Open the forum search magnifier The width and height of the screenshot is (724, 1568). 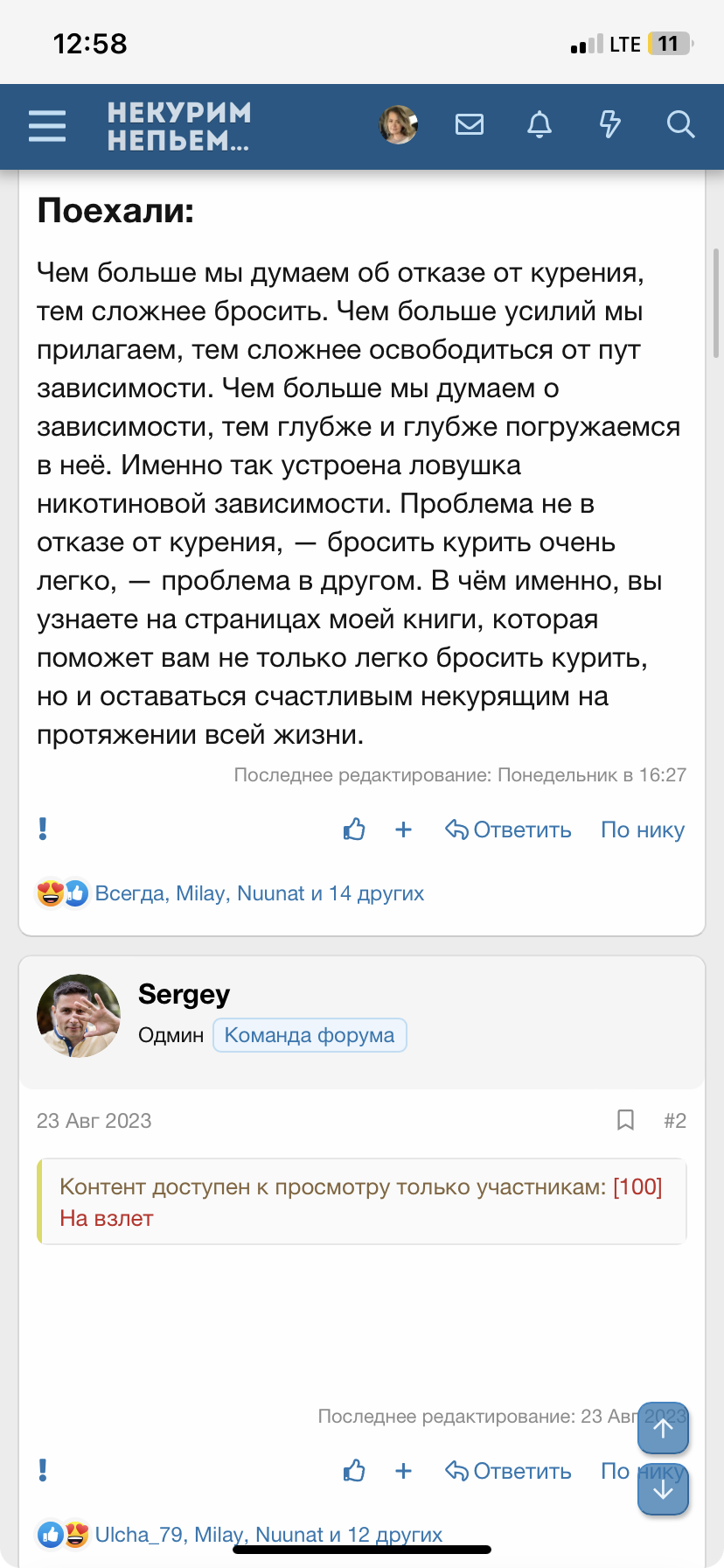pyautogui.click(x=680, y=125)
